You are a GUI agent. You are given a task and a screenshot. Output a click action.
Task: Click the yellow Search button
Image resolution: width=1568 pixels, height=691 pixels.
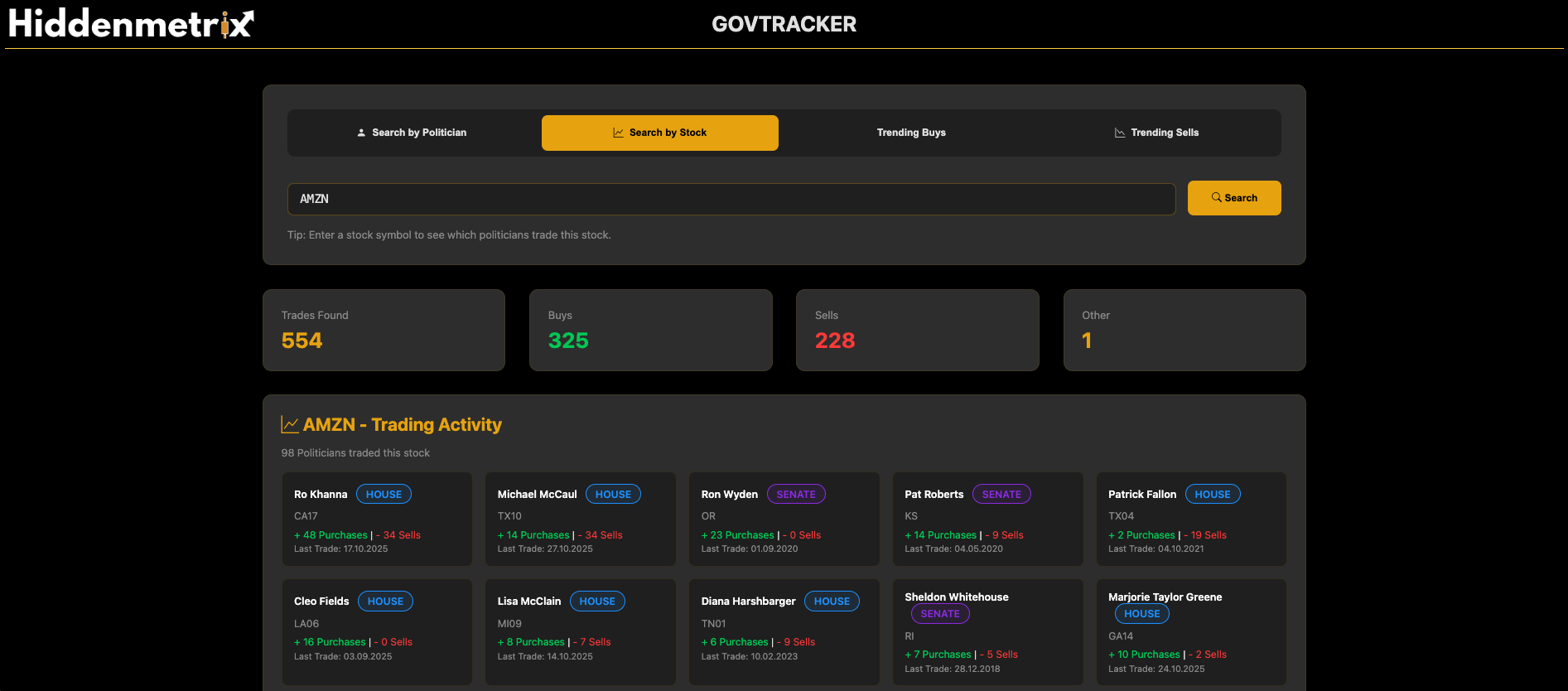point(1234,198)
